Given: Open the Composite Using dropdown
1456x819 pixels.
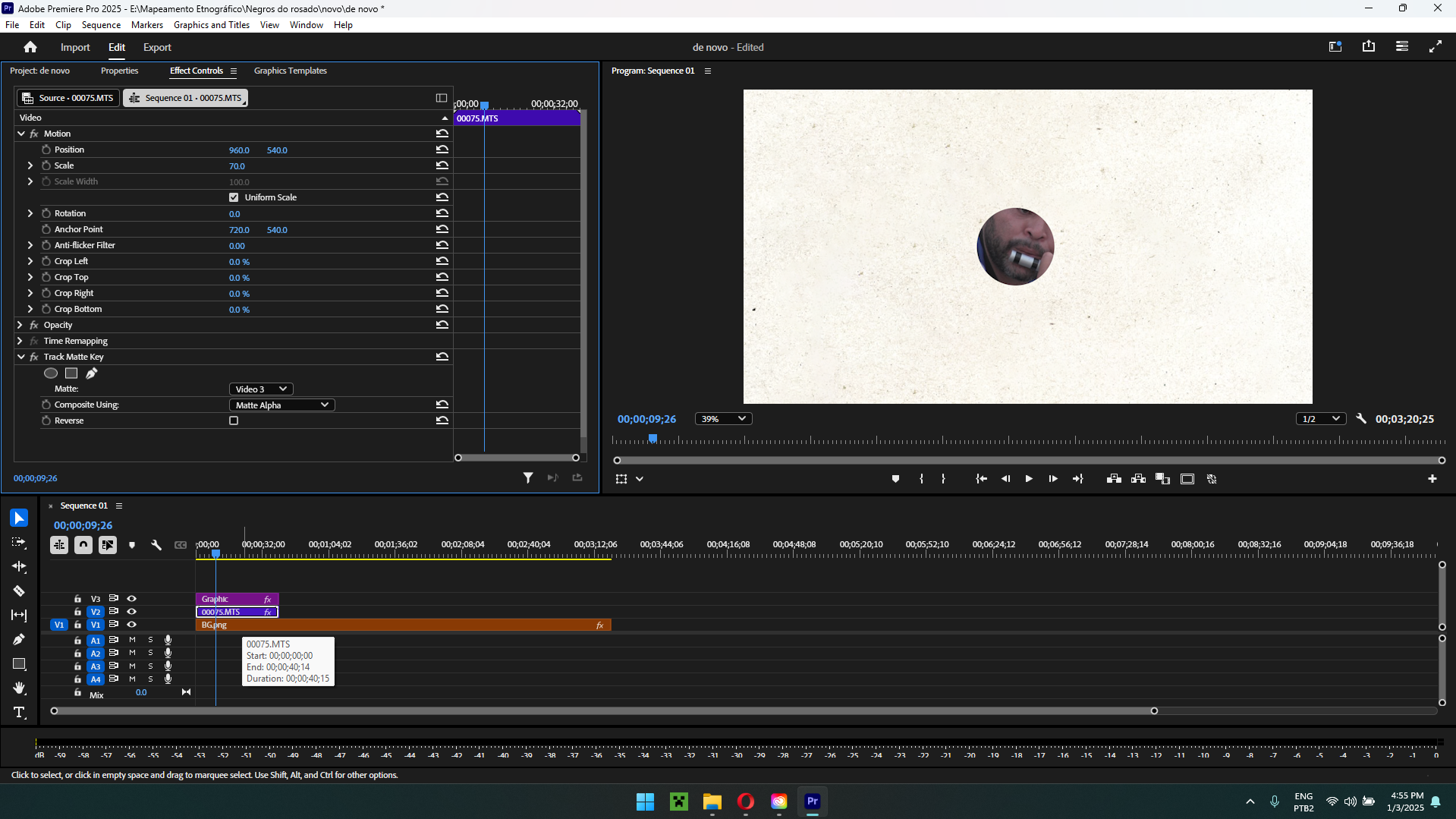Looking at the screenshot, I should coord(281,405).
